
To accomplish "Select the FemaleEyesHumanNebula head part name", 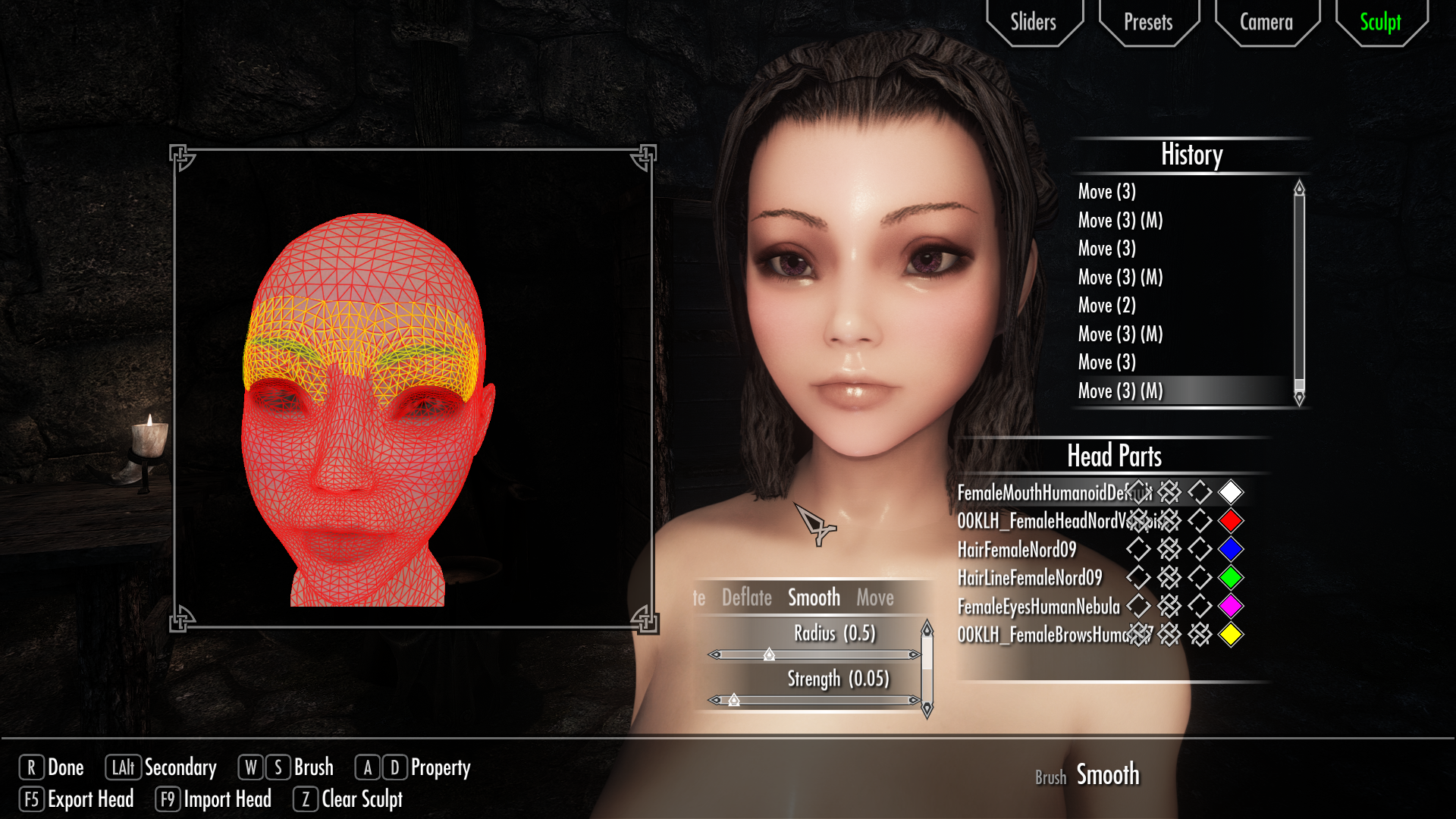I will (x=1038, y=607).
